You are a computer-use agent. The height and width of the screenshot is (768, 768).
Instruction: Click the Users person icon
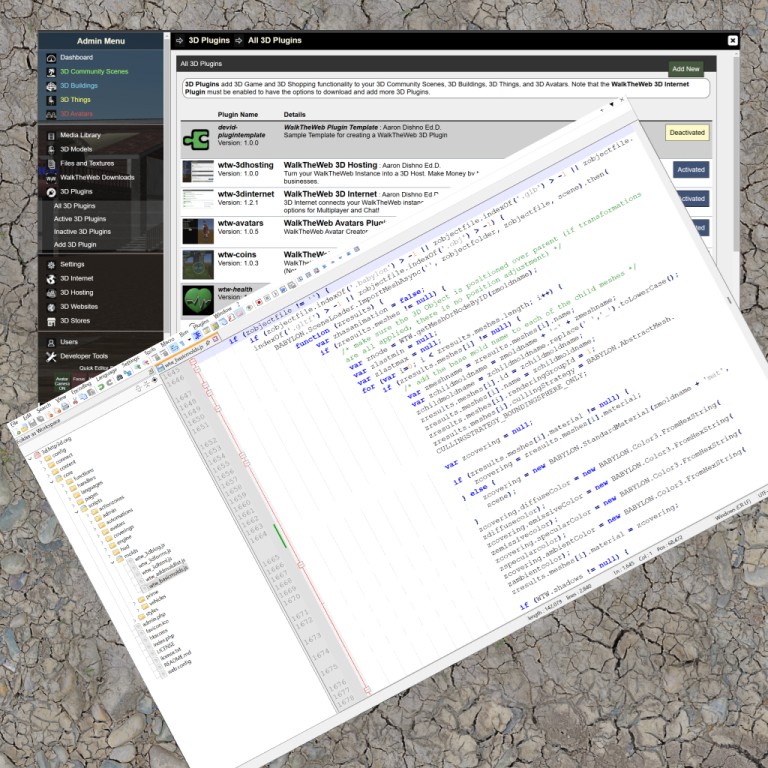click(51, 343)
